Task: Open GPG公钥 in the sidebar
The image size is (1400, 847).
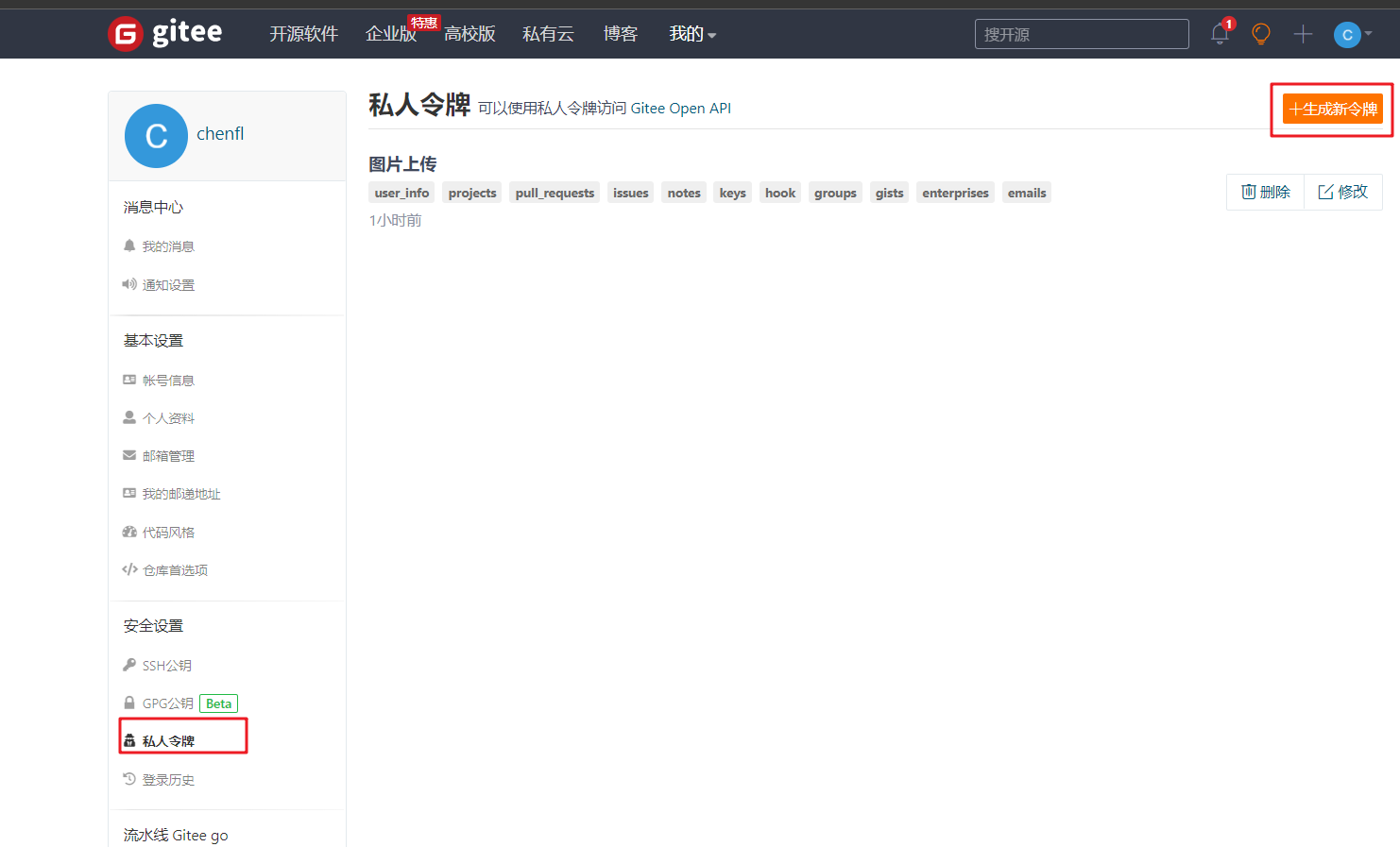Action: pos(168,703)
